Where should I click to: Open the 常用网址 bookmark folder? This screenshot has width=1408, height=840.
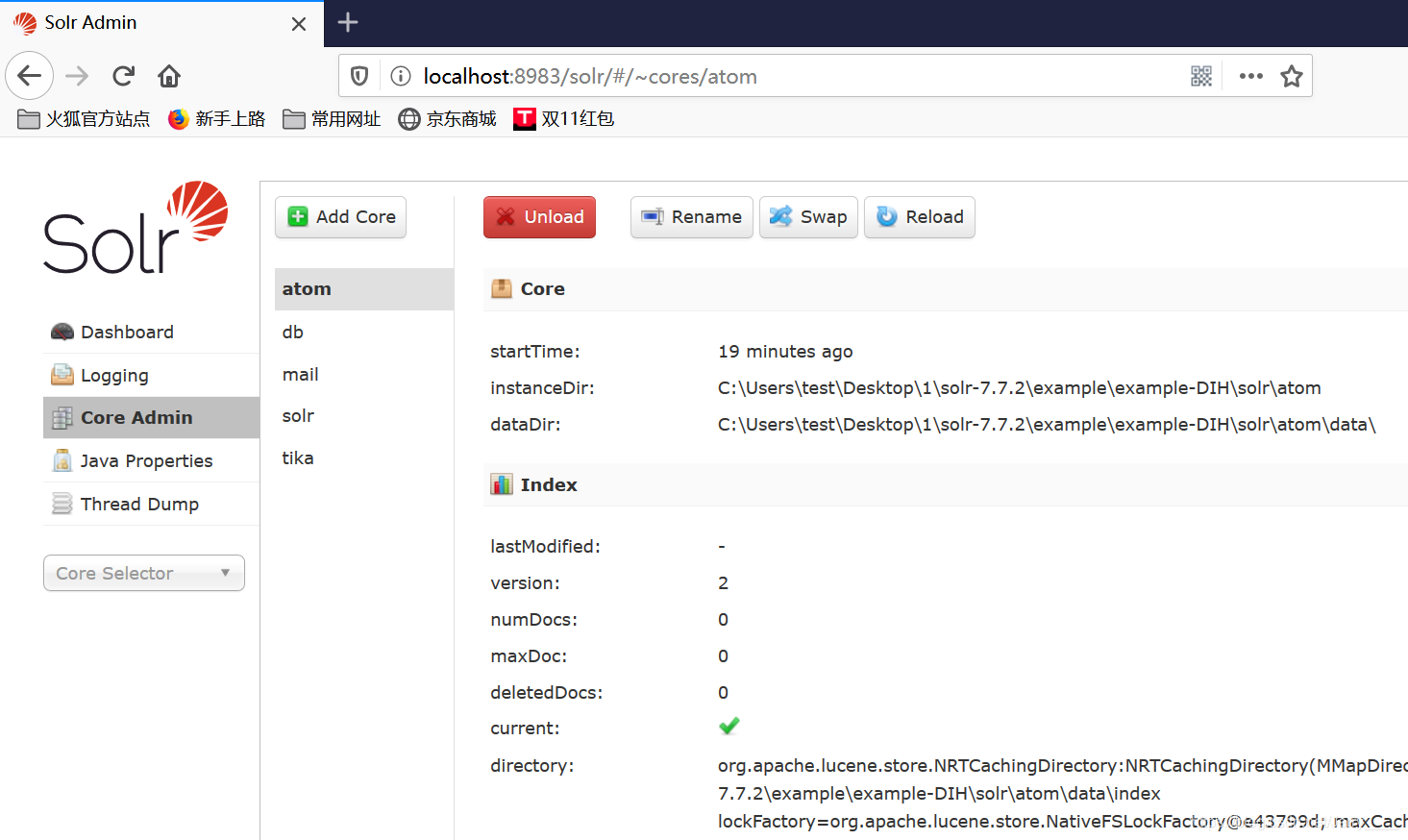pyautogui.click(x=332, y=119)
